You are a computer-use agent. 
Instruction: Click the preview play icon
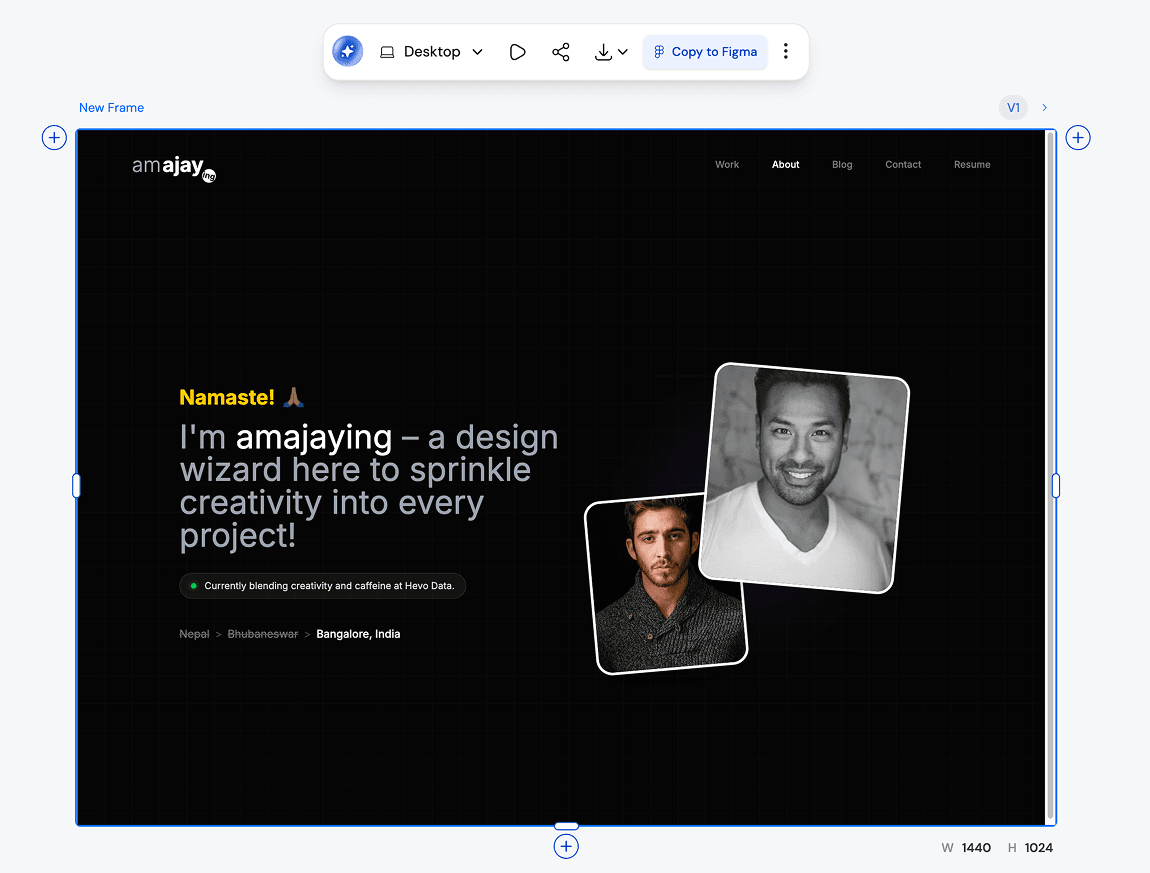click(x=517, y=52)
